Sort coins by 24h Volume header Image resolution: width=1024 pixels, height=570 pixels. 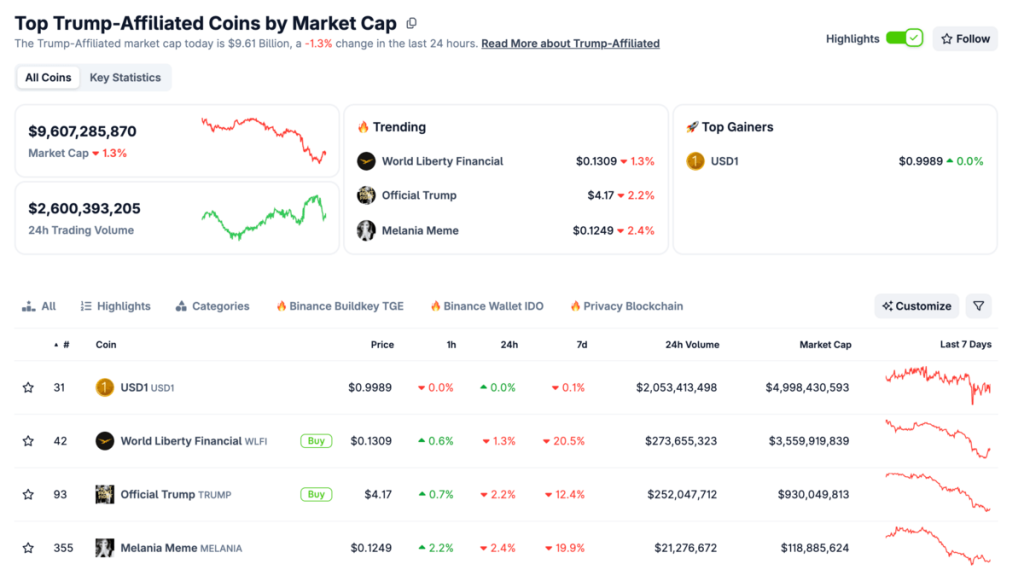click(692, 345)
